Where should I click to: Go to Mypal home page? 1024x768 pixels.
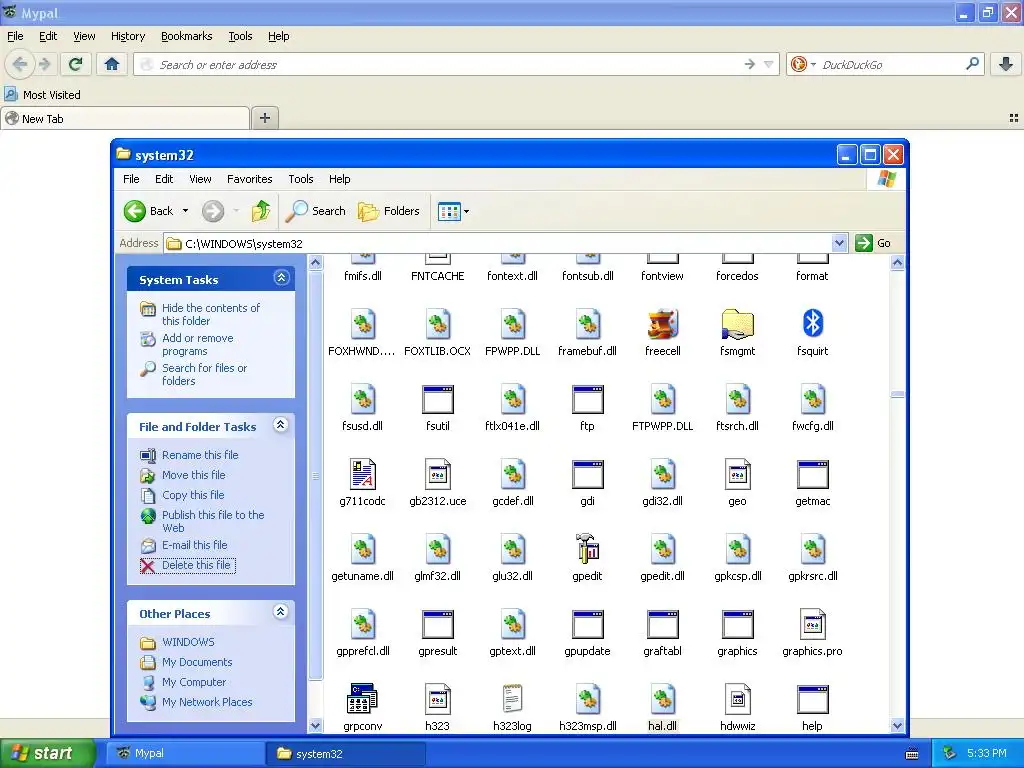click(112, 64)
